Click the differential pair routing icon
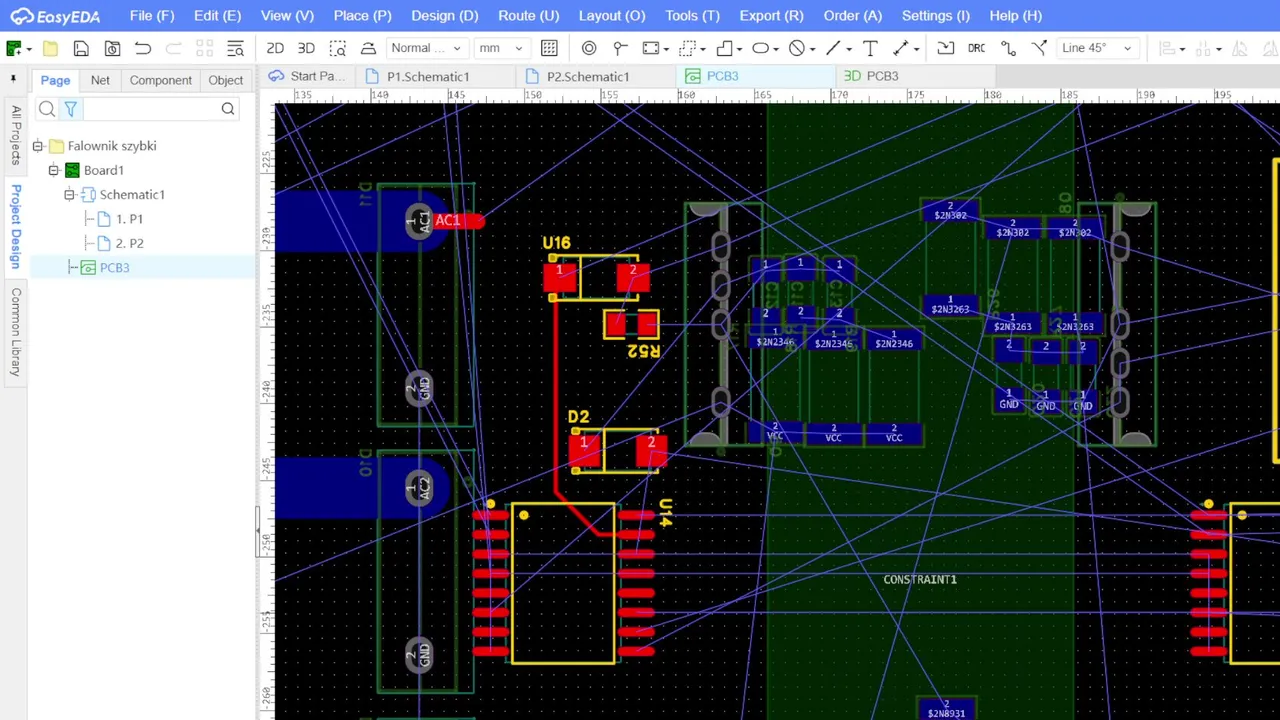The height and width of the screenshot is (720, 1280). 1039,48
